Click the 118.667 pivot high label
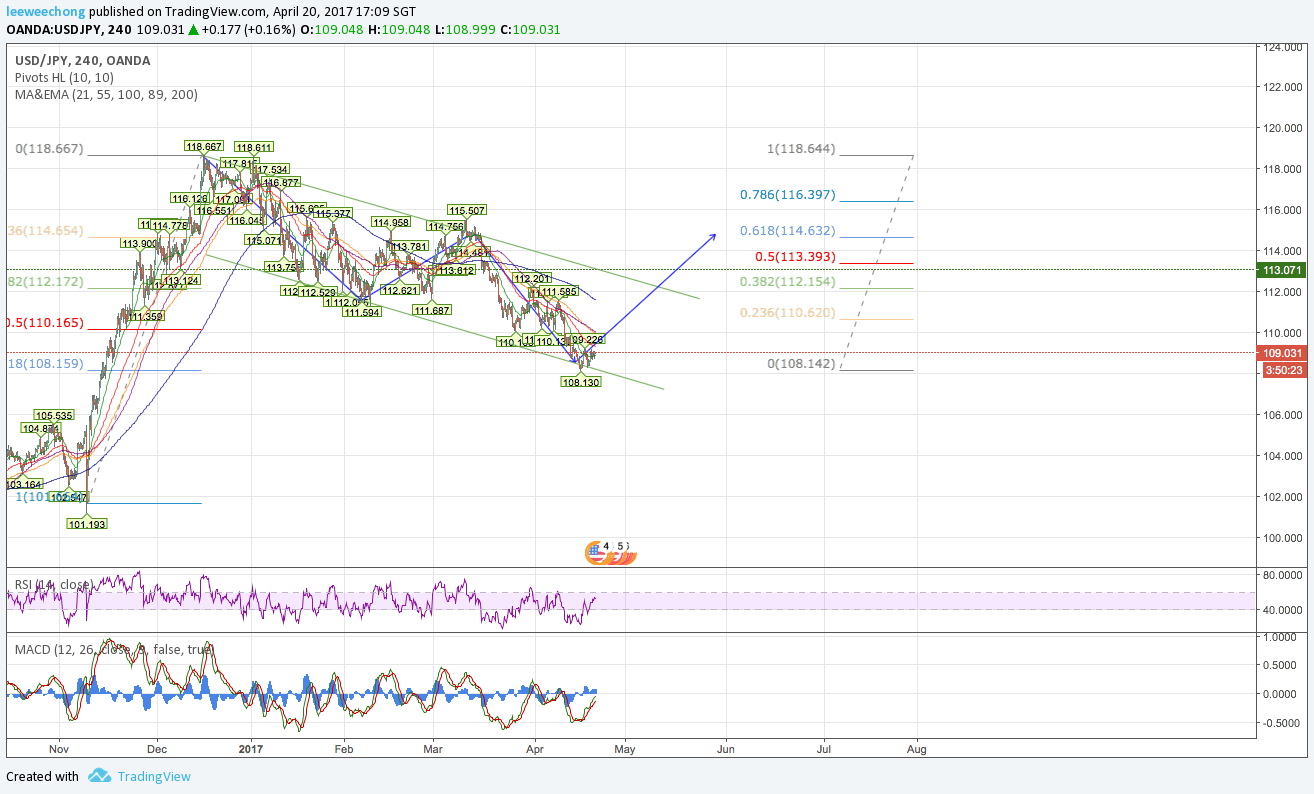Screen dimensions: 1314x794 click(204, 146)
